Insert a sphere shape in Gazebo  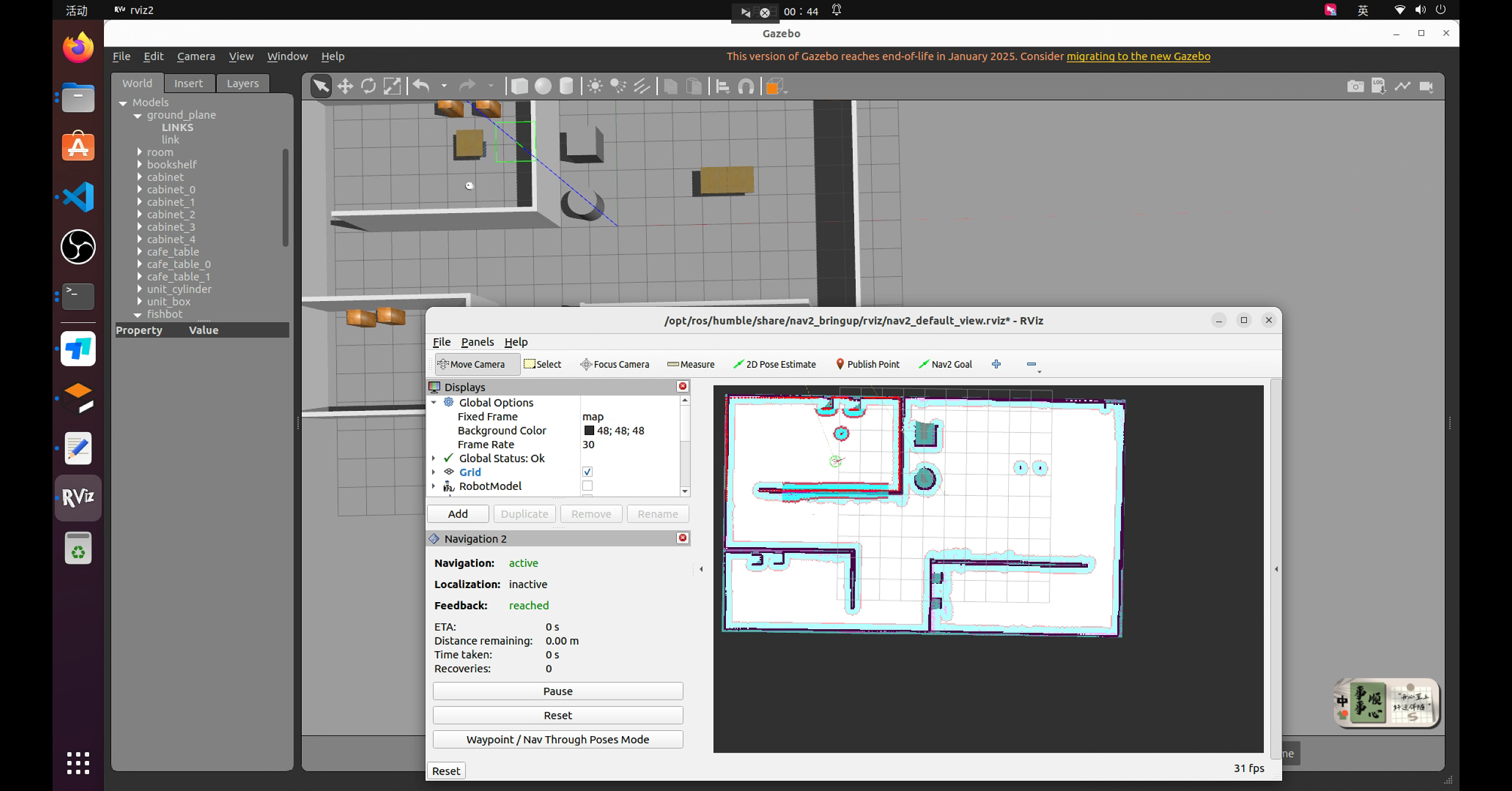pos(543,87)
